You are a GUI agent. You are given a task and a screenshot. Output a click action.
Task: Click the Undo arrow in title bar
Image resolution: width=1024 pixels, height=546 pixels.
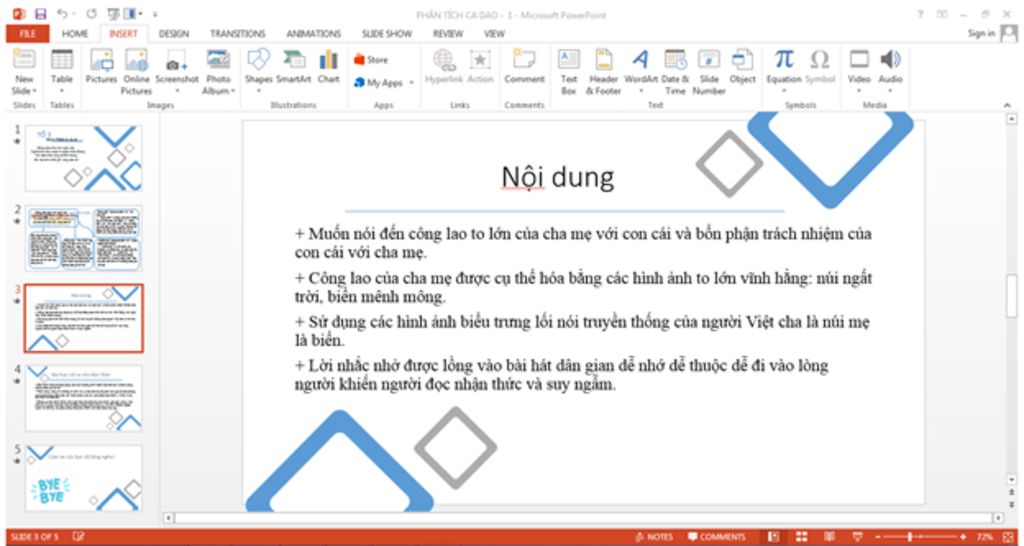tap(62, 14)
